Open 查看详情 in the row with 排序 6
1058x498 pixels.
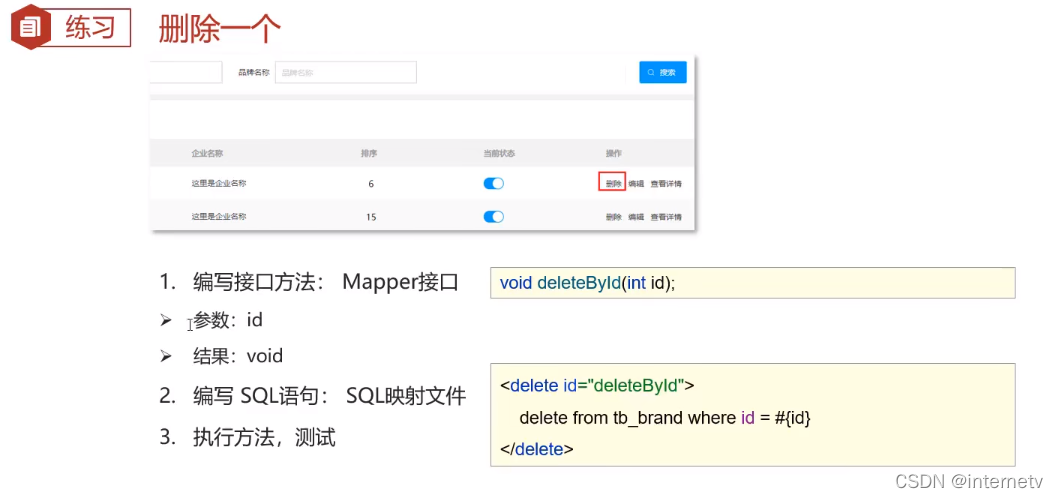(x=666, y=184)
